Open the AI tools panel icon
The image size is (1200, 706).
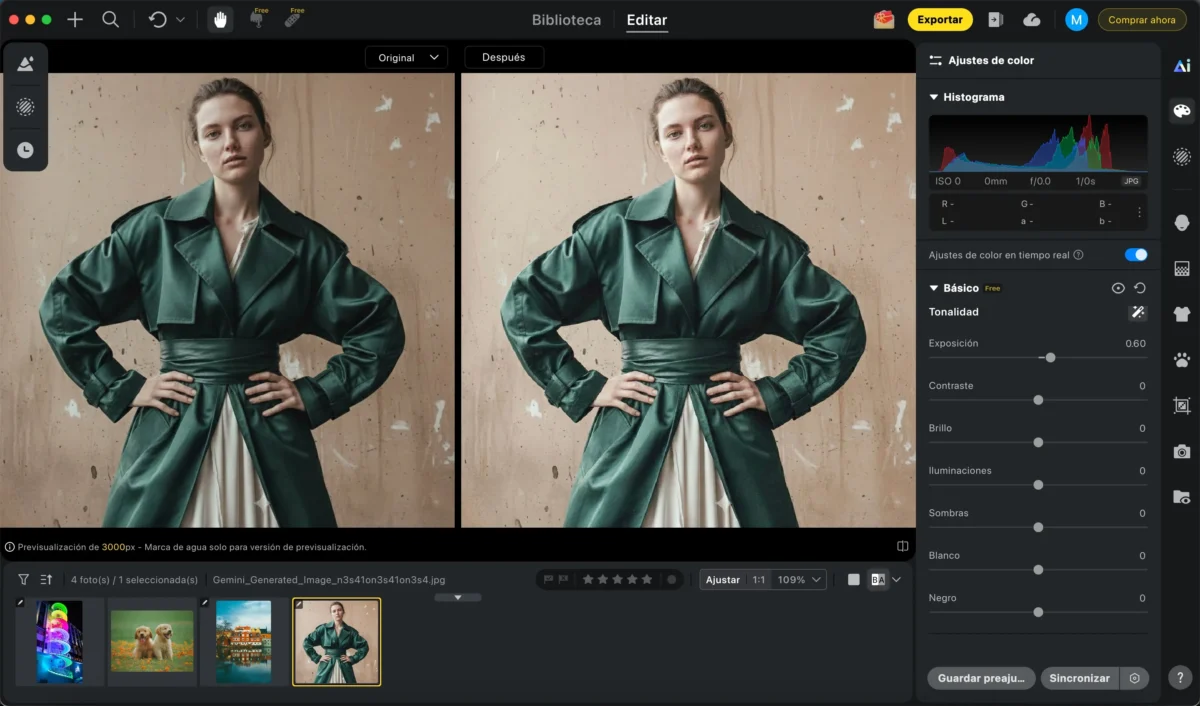pyautogui.click(x=1181, y=66)
